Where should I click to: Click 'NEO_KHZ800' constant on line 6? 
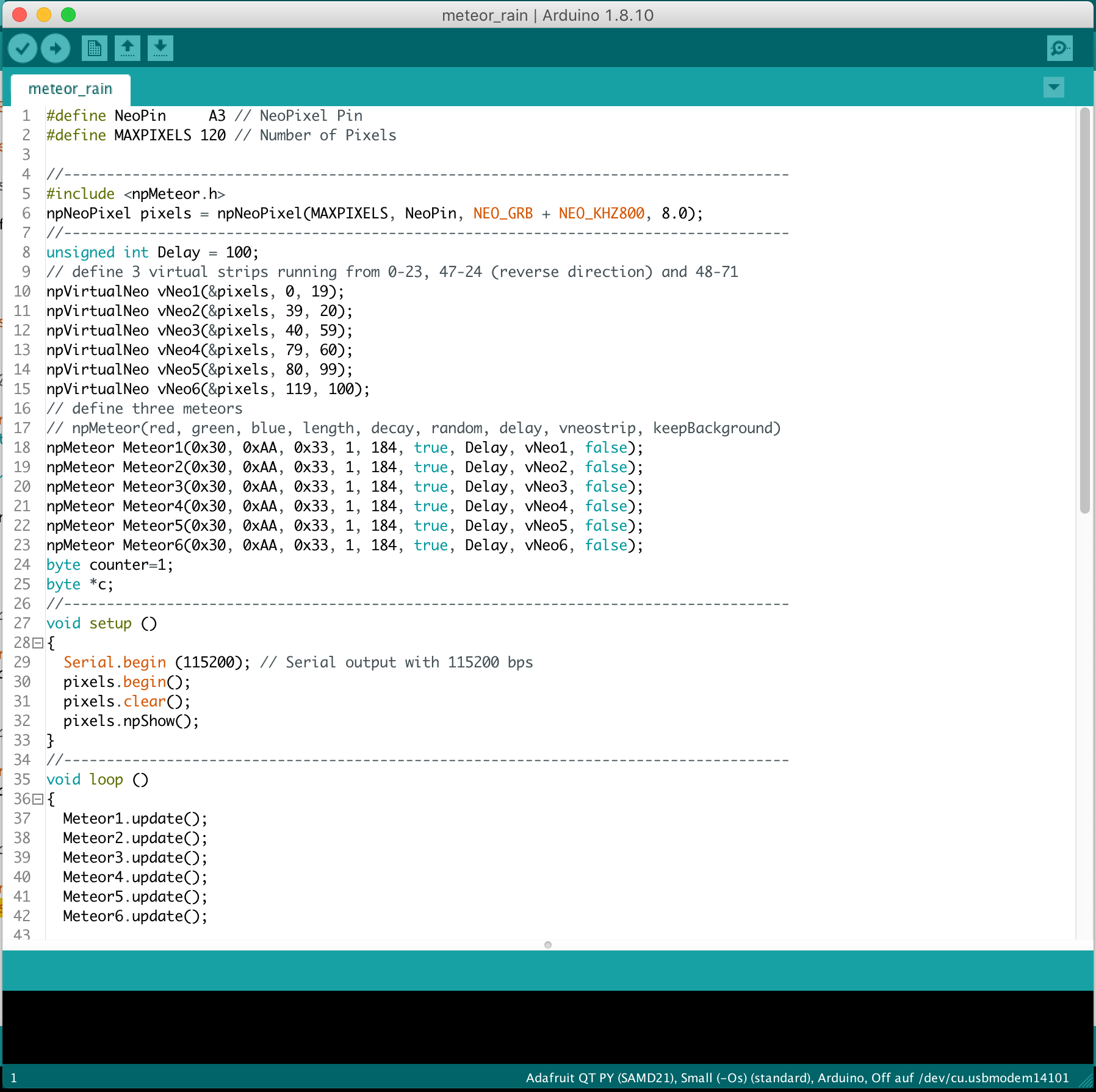pyautogui.click(x=602, y=214)
